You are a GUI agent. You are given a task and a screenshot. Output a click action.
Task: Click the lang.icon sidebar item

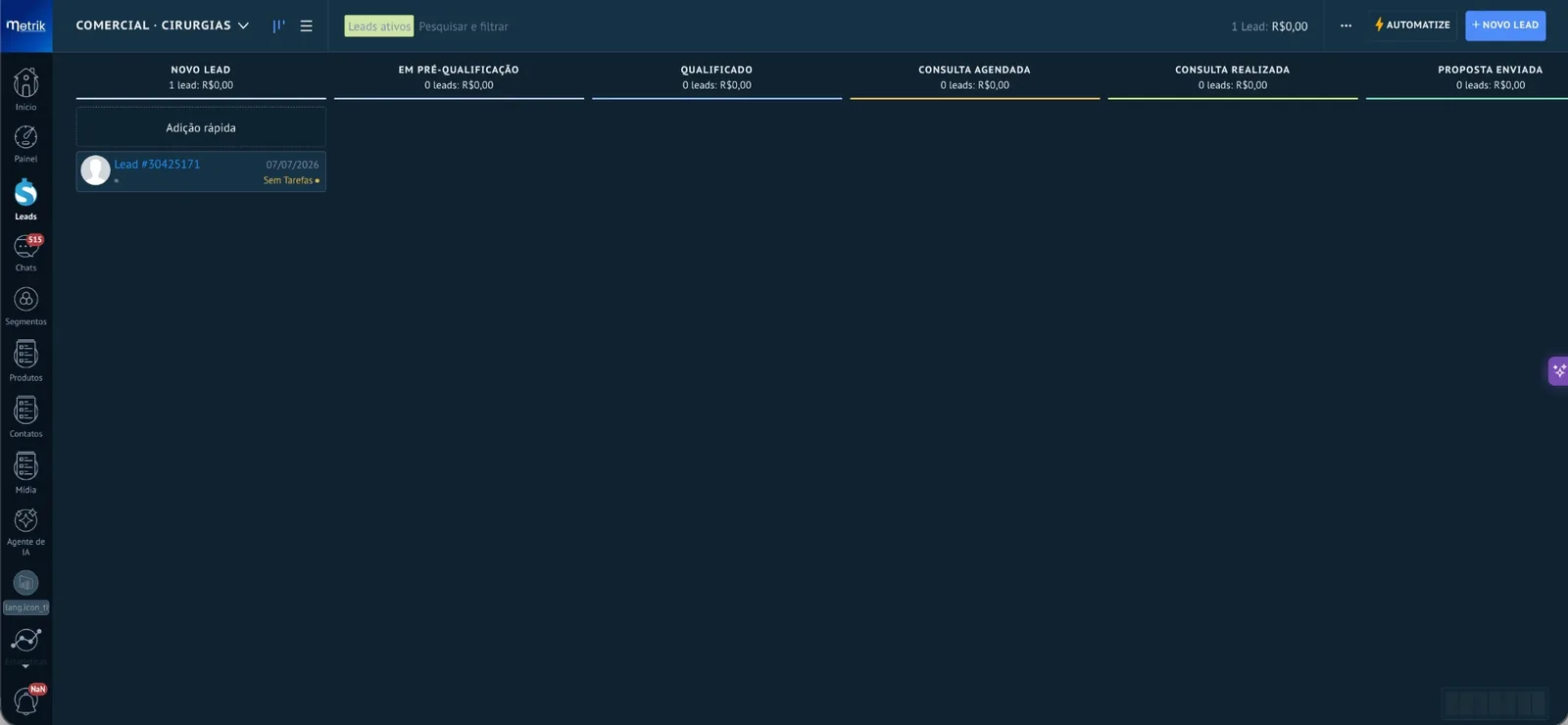pyautogui.click(x=25, y=593)
